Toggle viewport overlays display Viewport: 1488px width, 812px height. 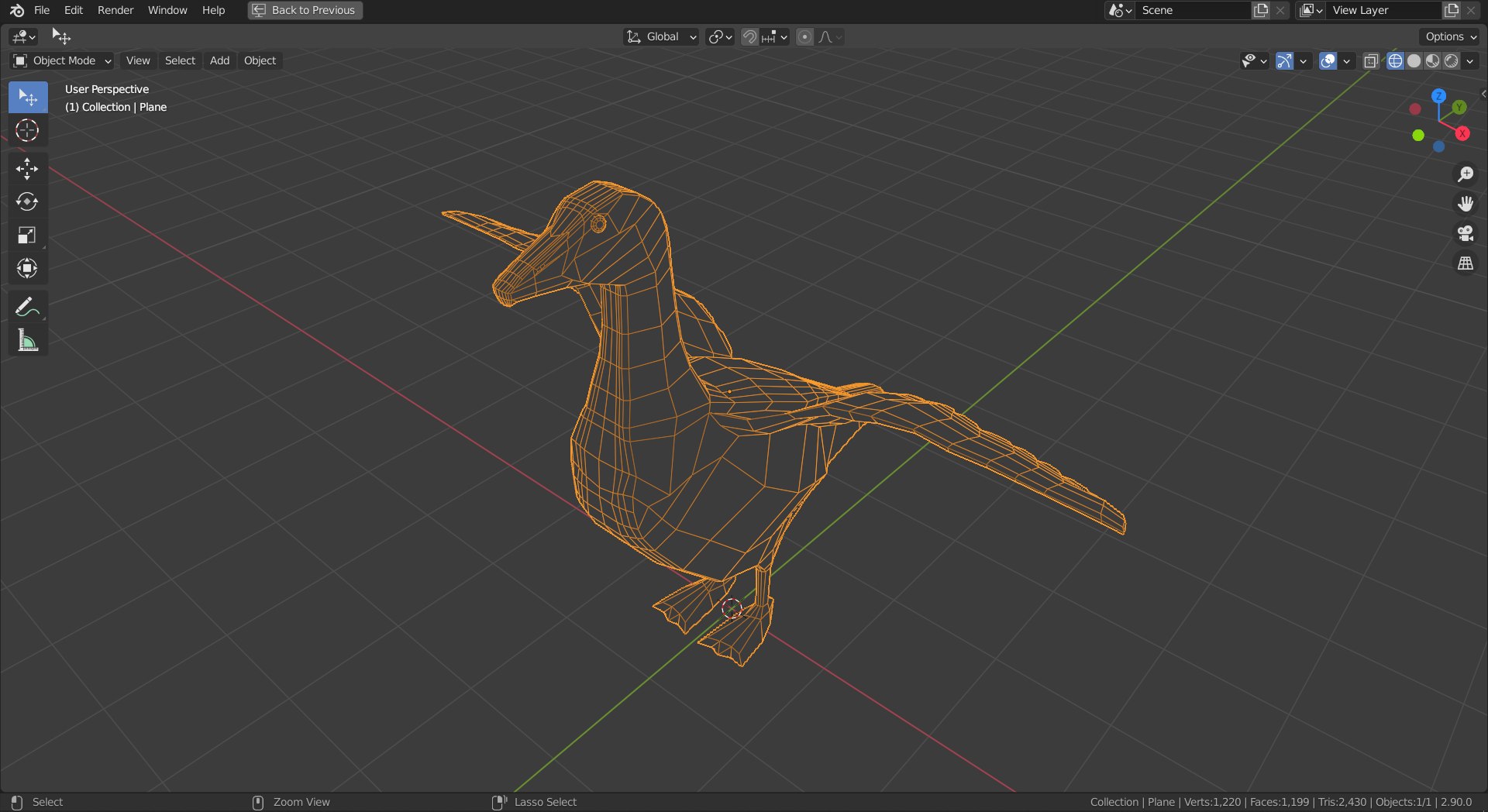coord(1328,60)
